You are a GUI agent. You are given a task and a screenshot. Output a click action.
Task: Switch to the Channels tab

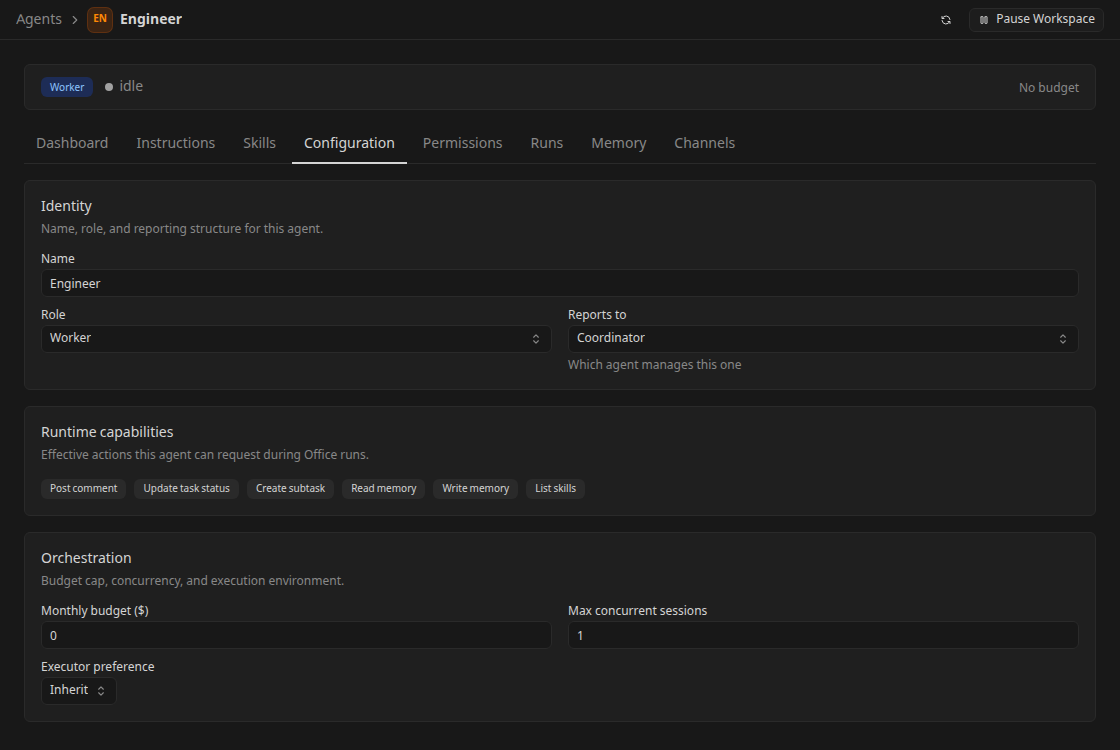coord(704,143)
